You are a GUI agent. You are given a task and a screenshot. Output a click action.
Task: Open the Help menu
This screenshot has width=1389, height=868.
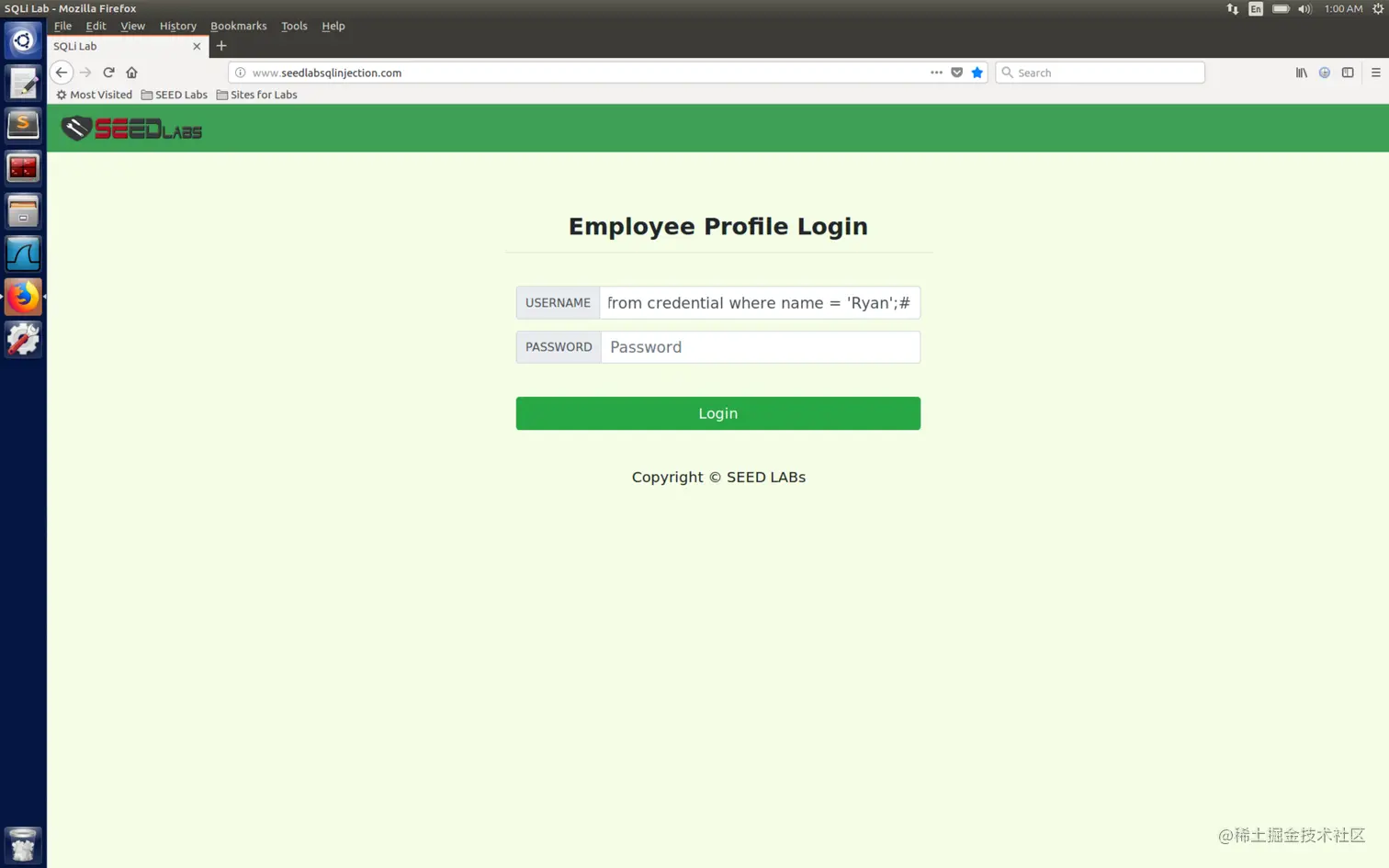333,26
